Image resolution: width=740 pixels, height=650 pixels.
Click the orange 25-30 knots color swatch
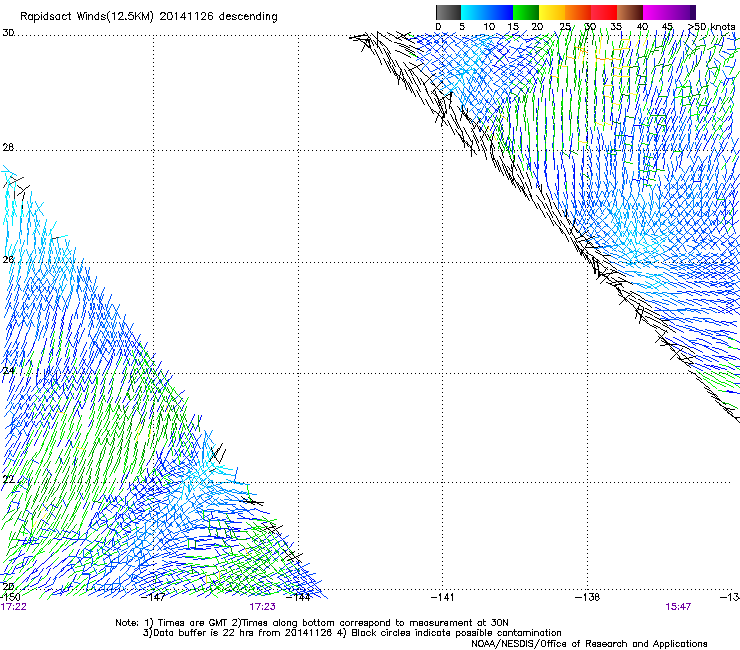(578, 12)
